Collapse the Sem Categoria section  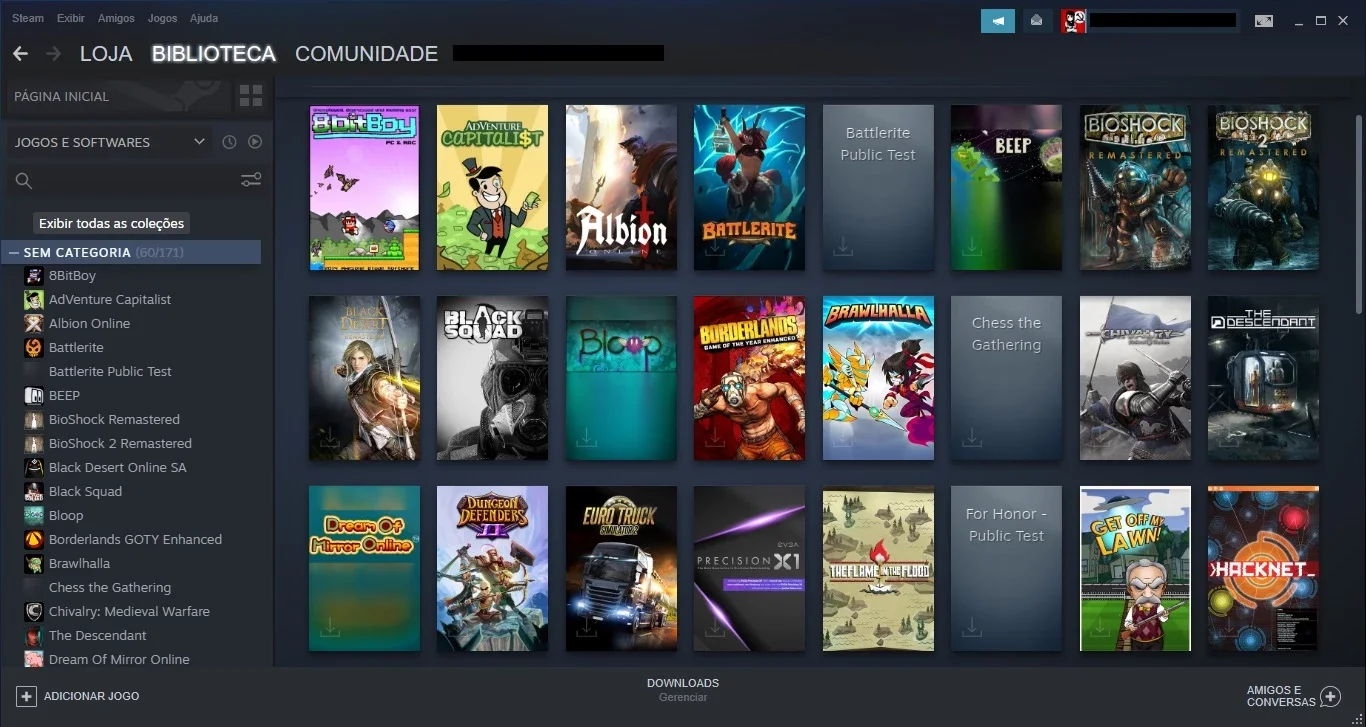coord(14,253)
